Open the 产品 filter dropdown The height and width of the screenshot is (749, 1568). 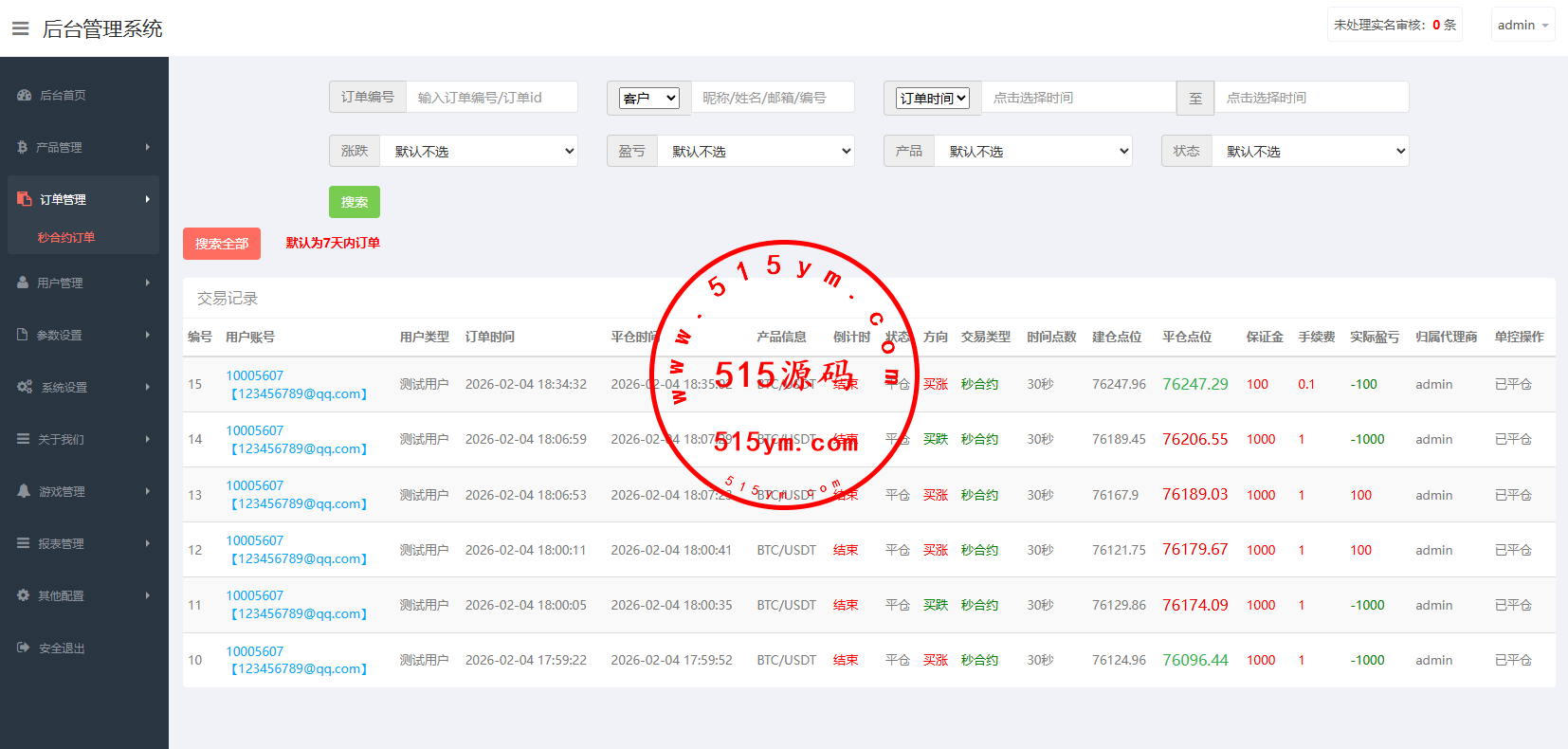1033,151
